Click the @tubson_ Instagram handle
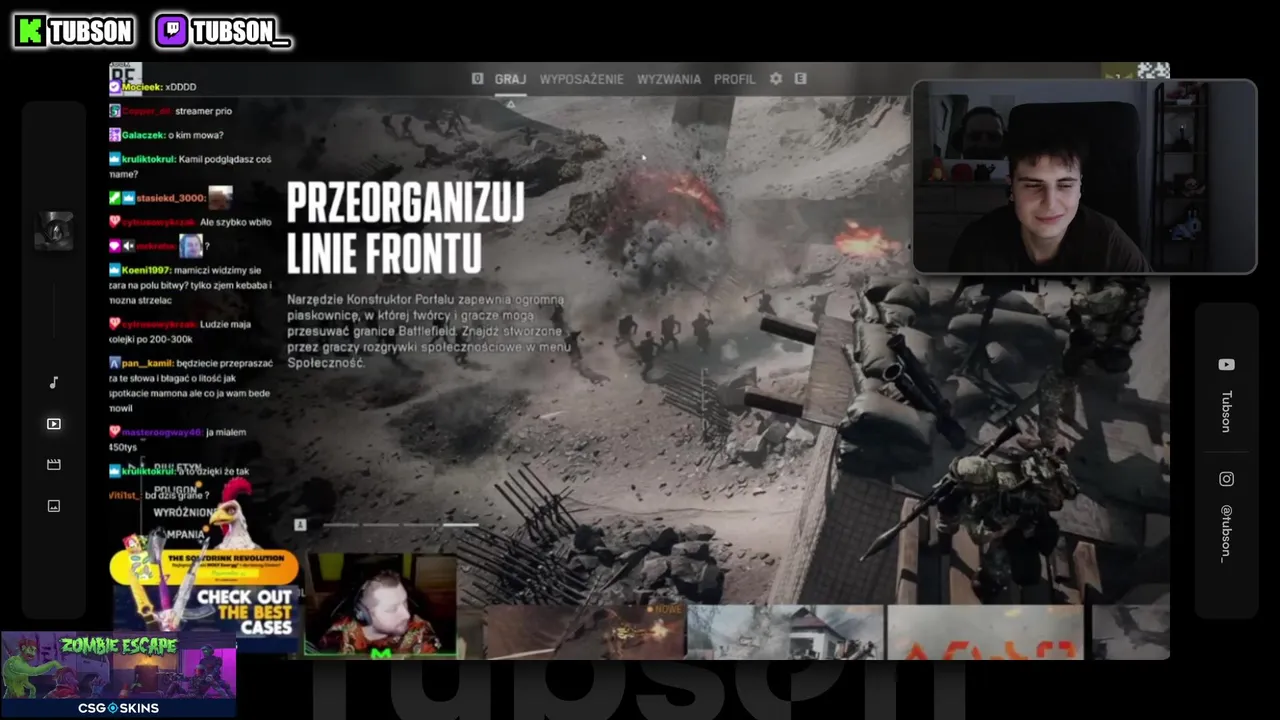 pos(1226,534)
